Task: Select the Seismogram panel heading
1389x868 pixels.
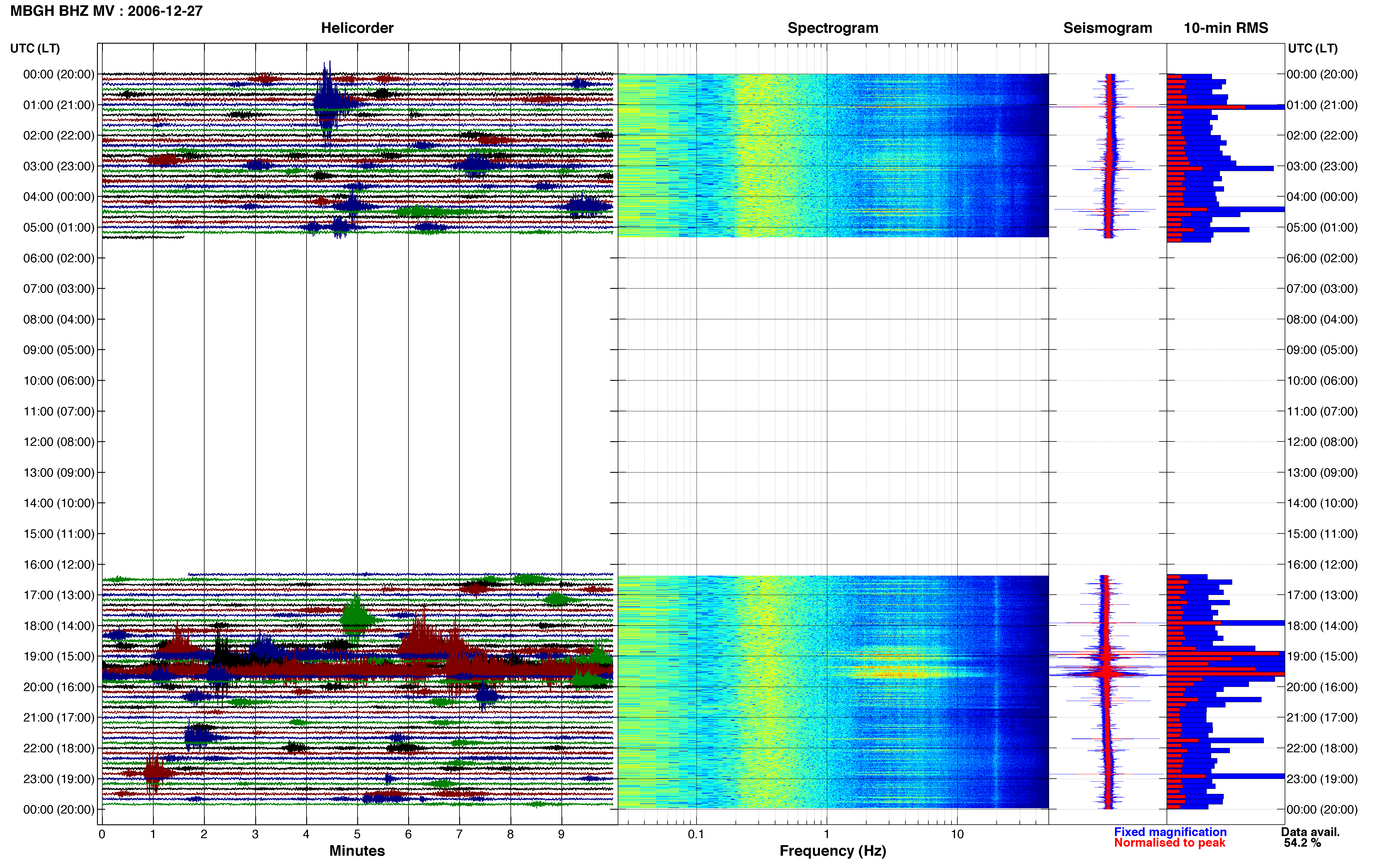Action: pyautogui.click(x=1107, y=28)
